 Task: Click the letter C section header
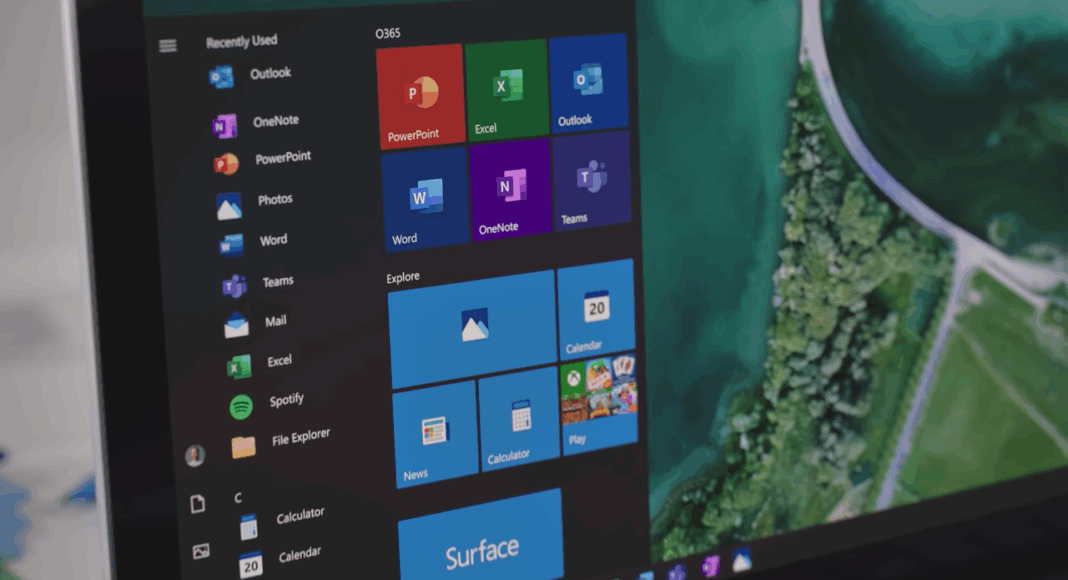tap(238, 498)
